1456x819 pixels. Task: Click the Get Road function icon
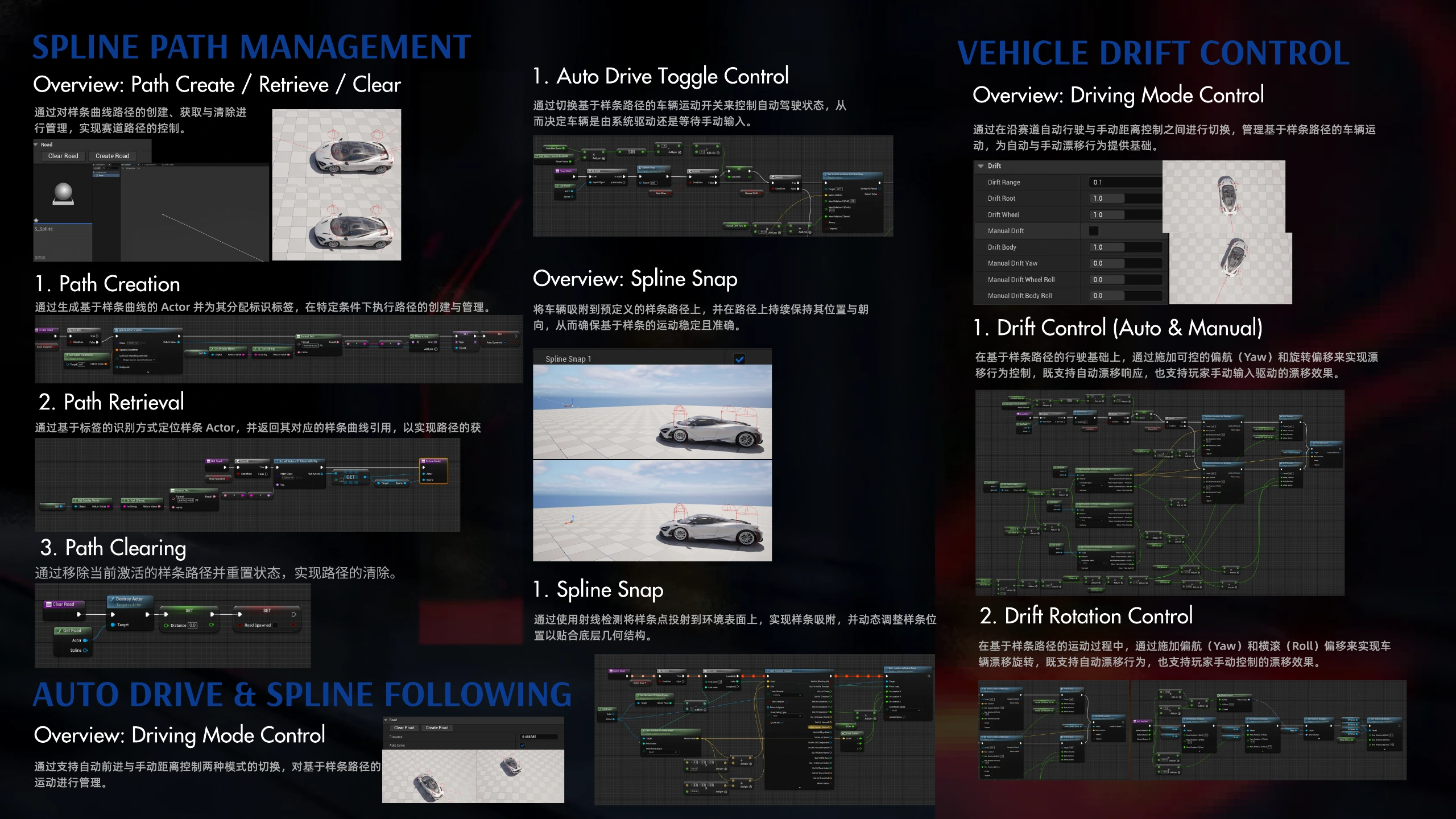[x=59, y=631]
